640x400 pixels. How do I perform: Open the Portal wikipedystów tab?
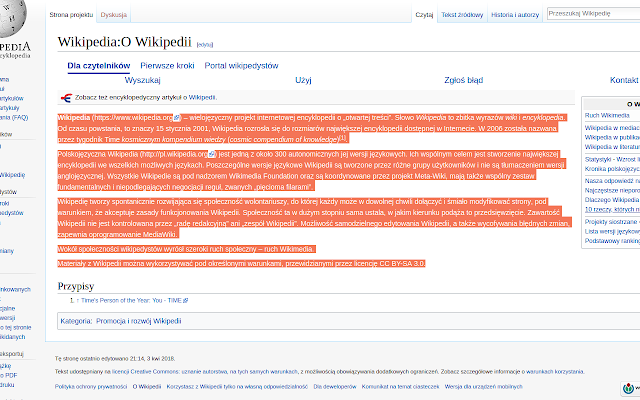(x=241, y=66)
